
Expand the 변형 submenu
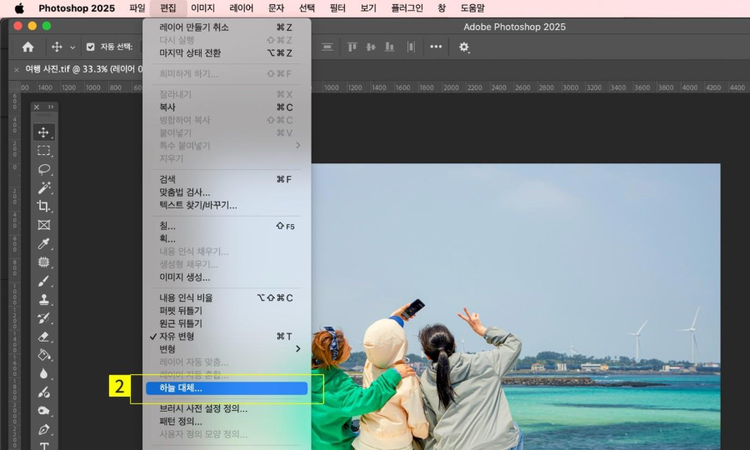(226, 349)
